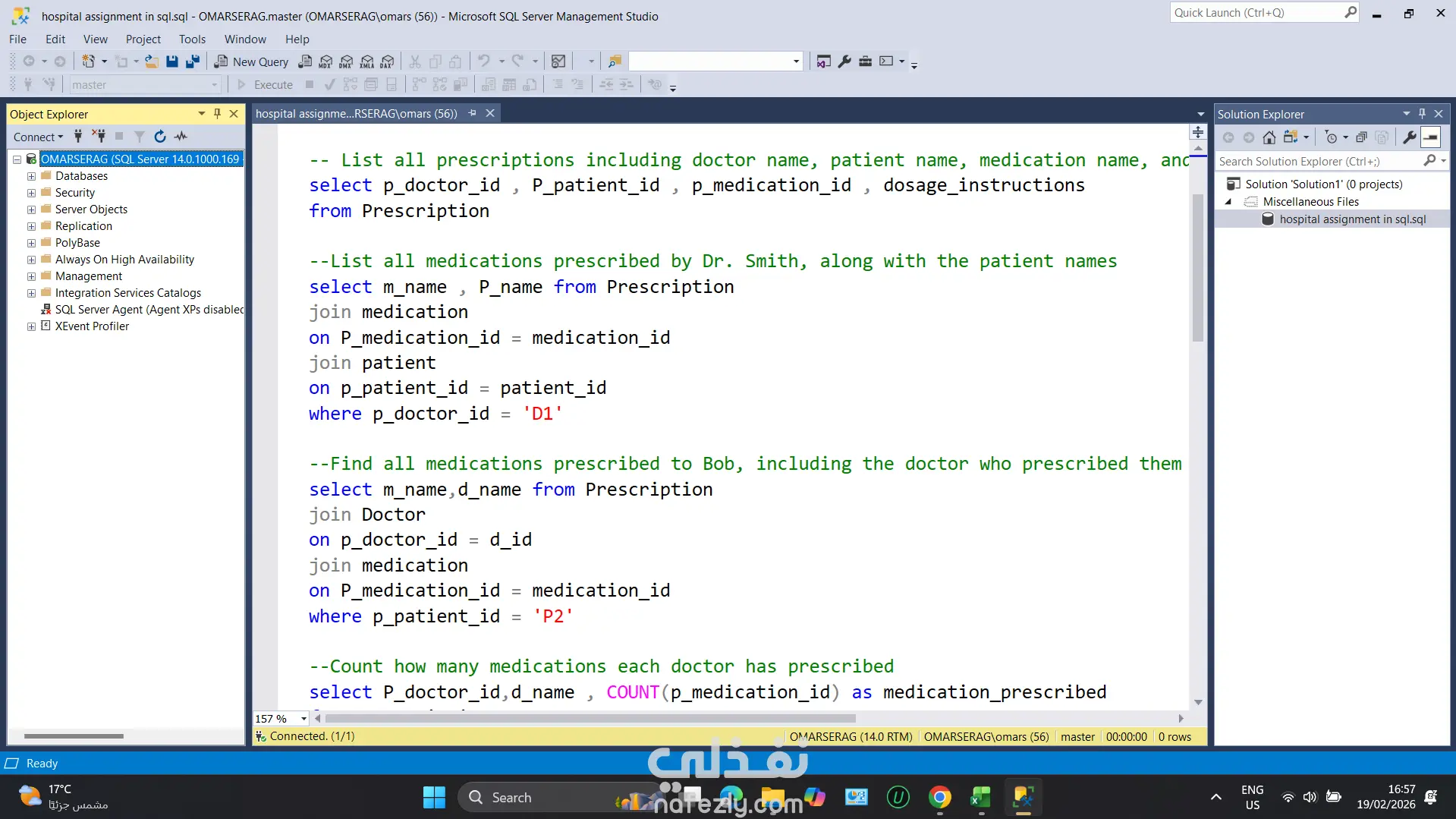Click the Disconnect icon in Object Explorer
The image size is (1456, 819).
click(x=99, y=137)
